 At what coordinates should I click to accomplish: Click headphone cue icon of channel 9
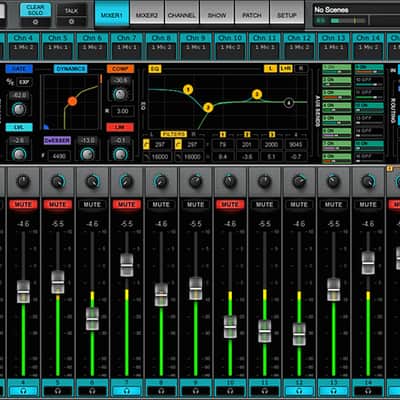[x=196, y=391]
